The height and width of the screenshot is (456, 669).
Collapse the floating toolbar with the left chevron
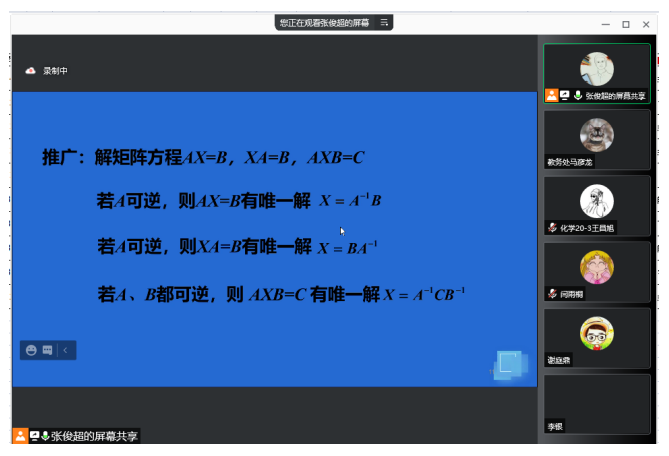click(65, 350)
